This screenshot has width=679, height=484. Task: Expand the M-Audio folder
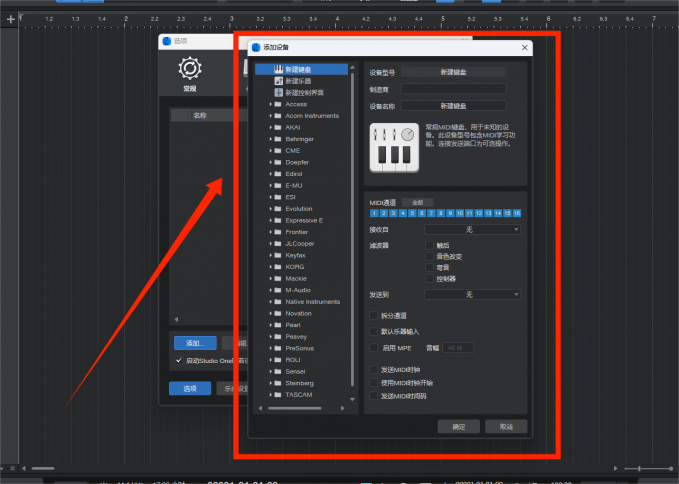coord(271,290)
